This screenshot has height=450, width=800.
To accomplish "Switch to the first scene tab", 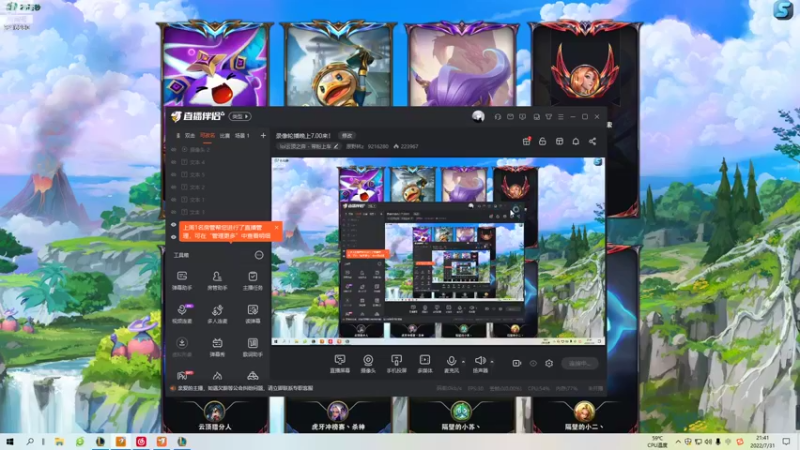I will [190, 136].
